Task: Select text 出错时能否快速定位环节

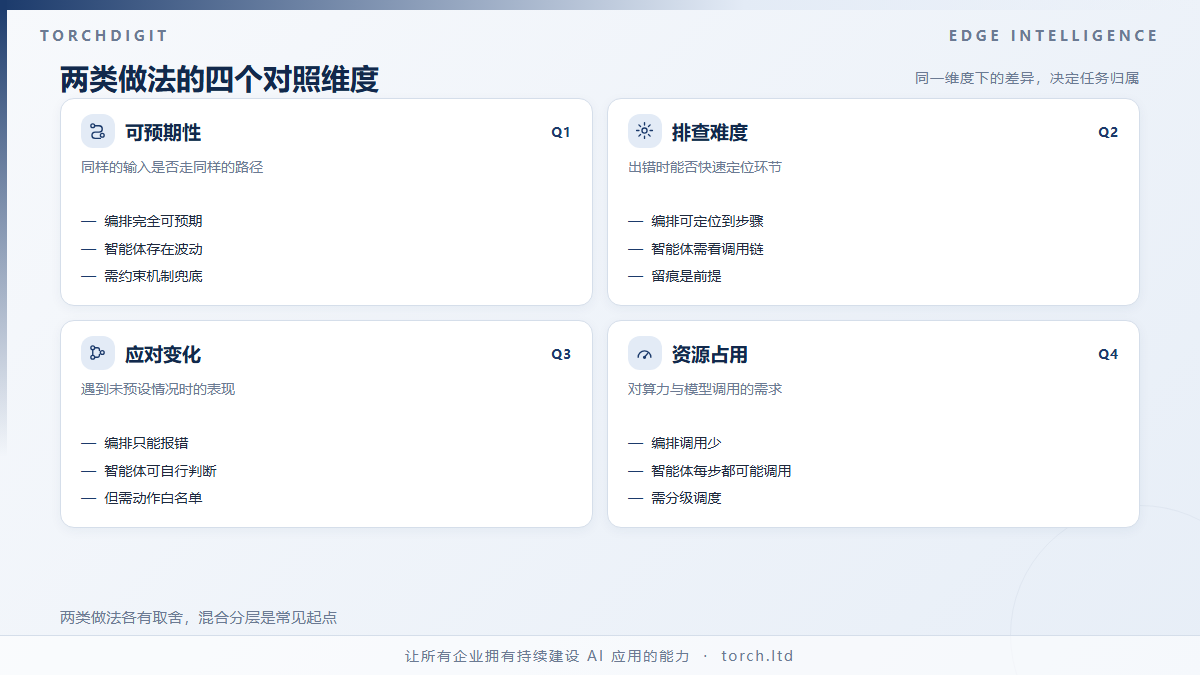Action: click(x=705, y=167)
